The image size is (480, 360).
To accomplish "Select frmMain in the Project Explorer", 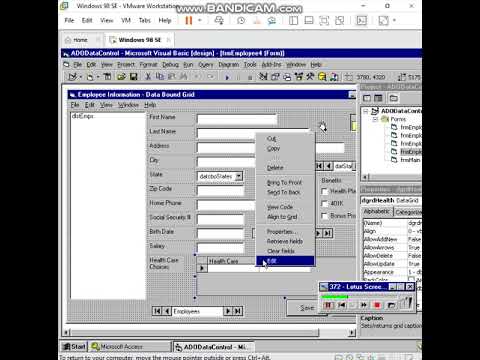I will (x=410, y=160).
